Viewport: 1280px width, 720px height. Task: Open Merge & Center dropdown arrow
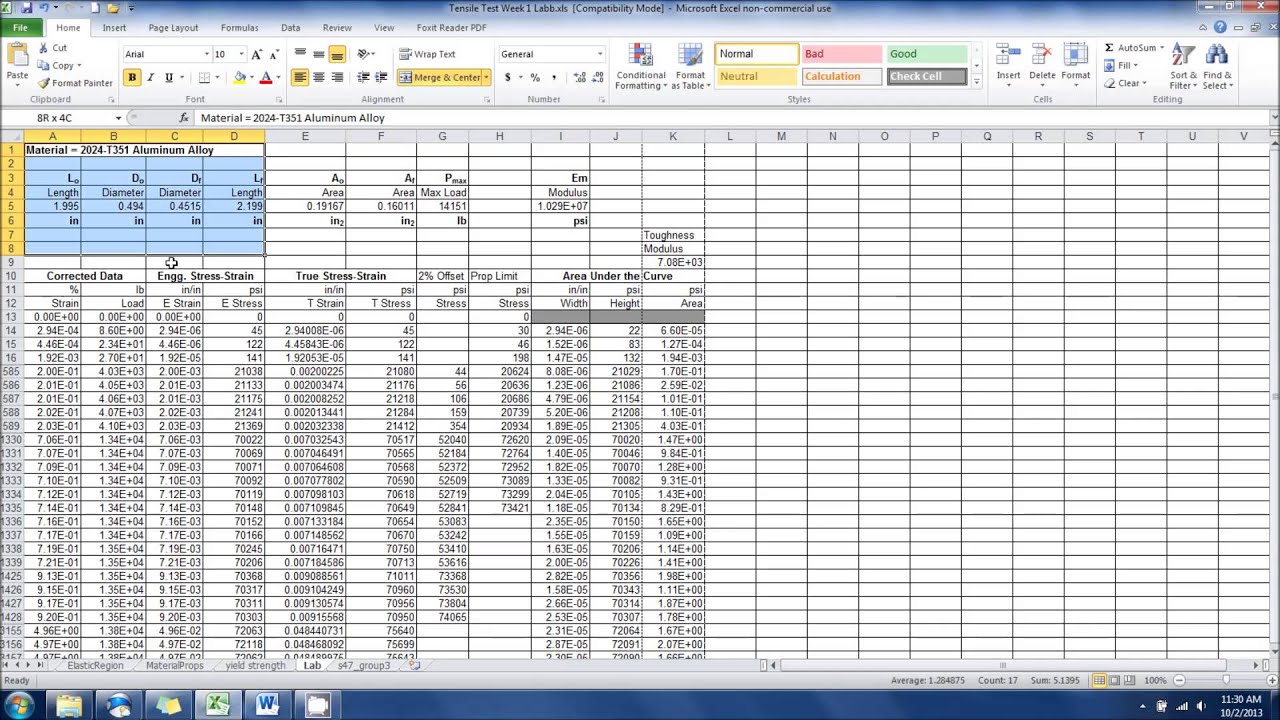tap(486, 77)
